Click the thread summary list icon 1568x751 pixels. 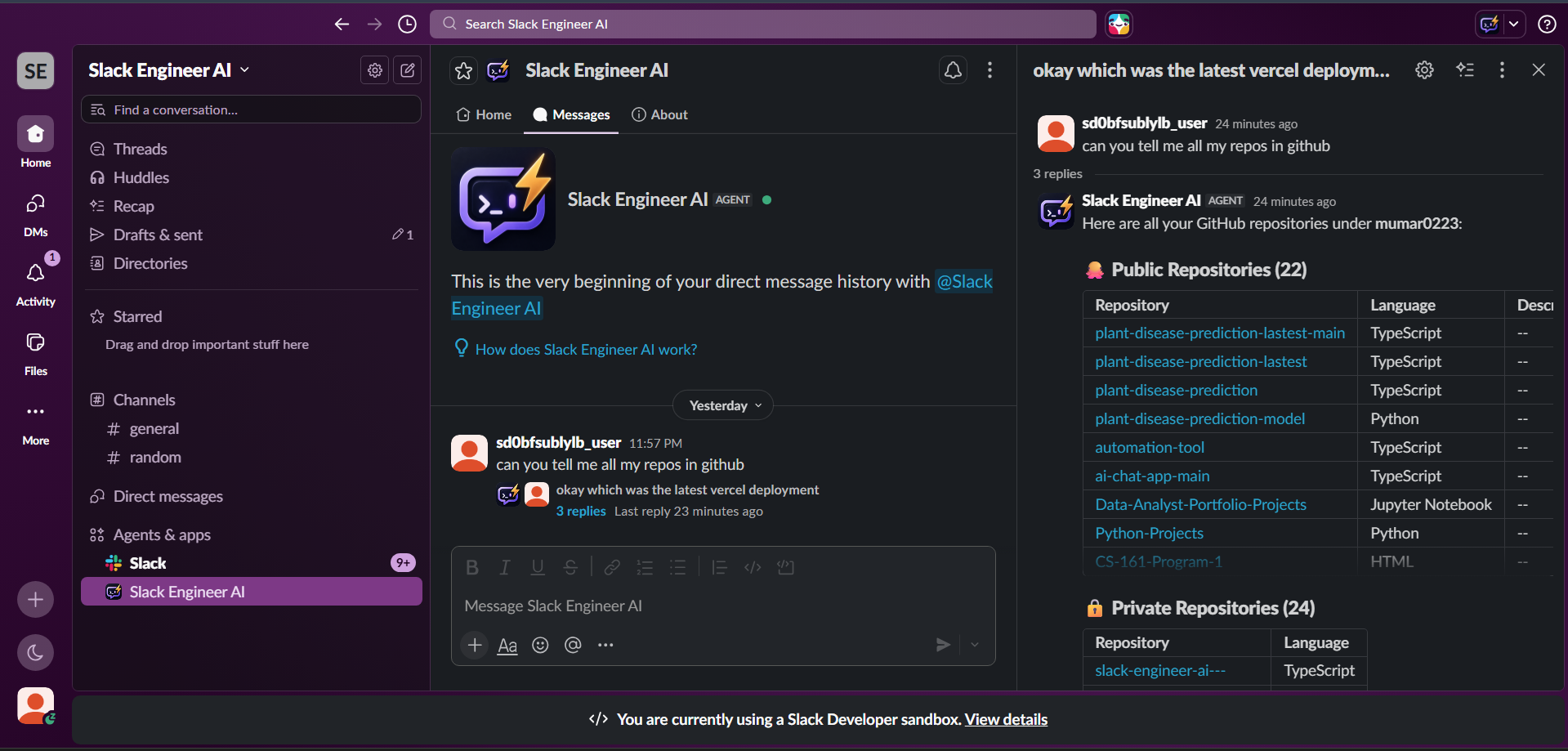click(x=1465, y=70)
